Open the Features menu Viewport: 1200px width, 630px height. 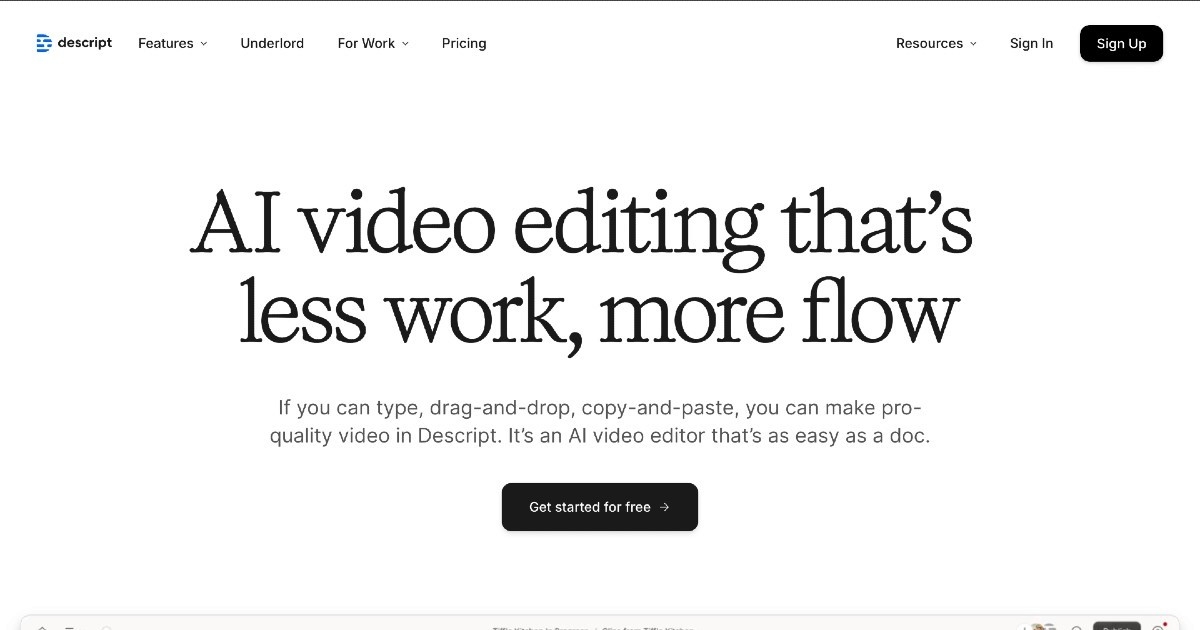tap(166, 43)
